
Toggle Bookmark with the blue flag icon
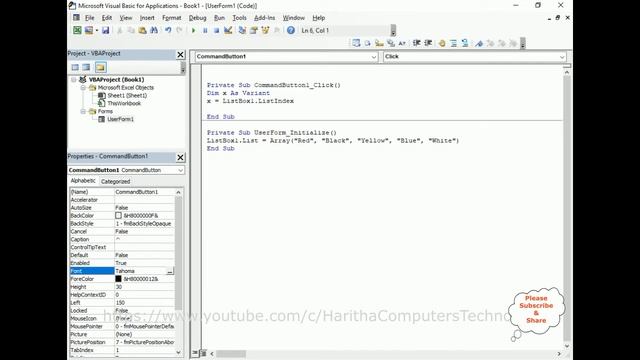click(479, 43)
